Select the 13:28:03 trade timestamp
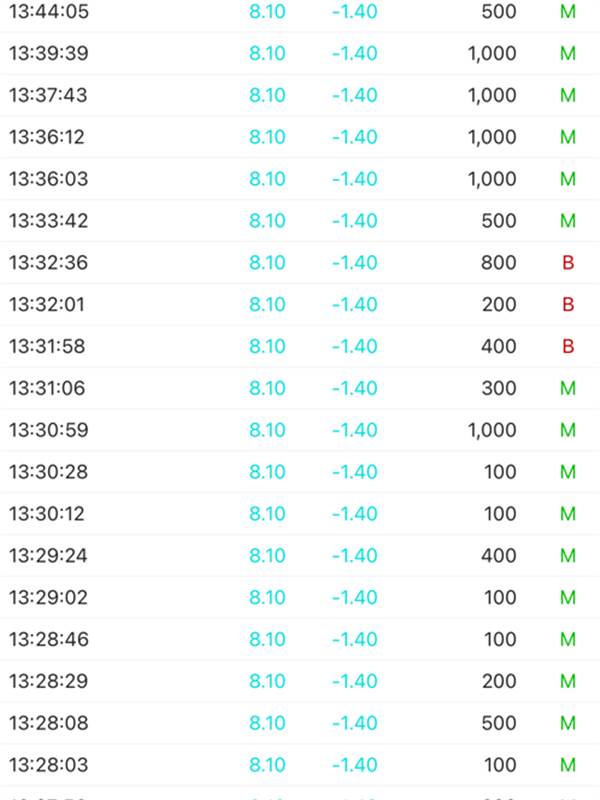This screenshot has height=800, width=600. (x=48, y=765)
